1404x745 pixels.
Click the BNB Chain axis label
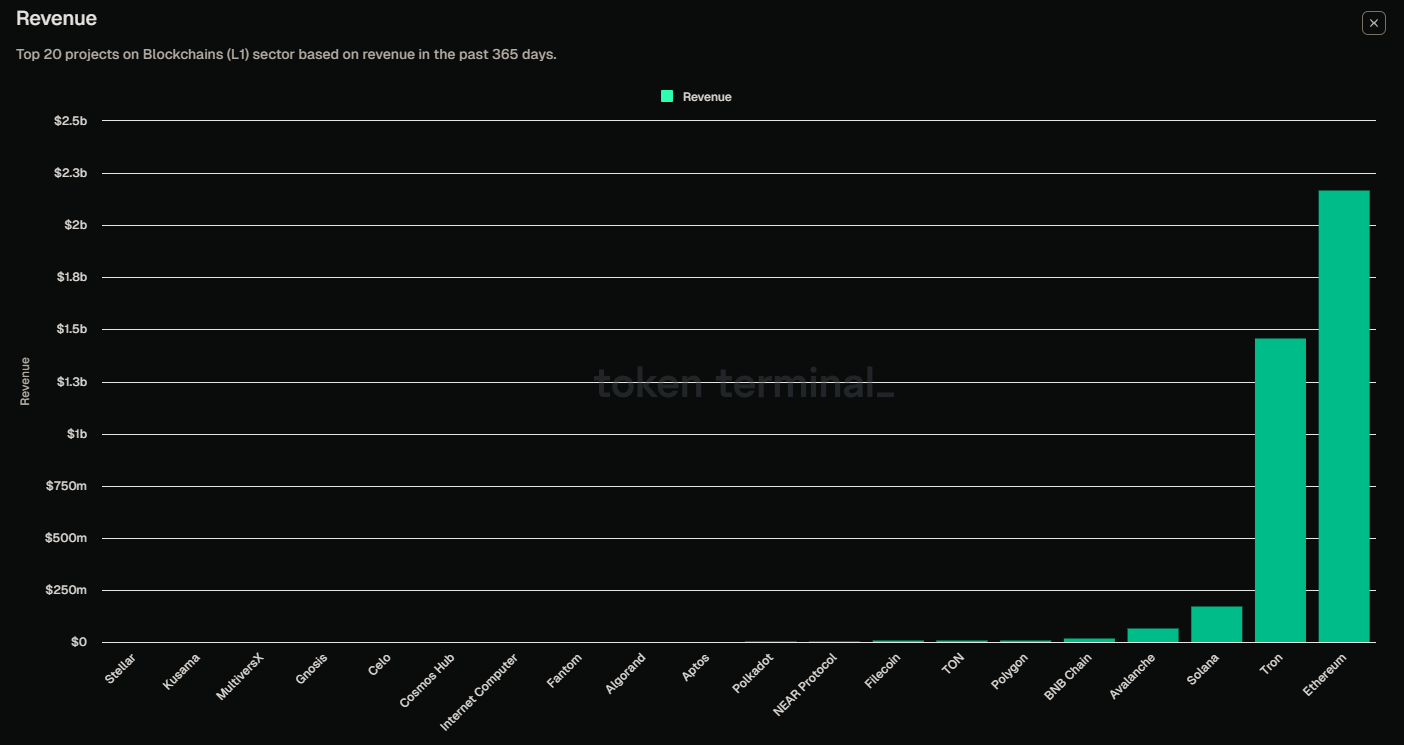(x=1068, y=677)
